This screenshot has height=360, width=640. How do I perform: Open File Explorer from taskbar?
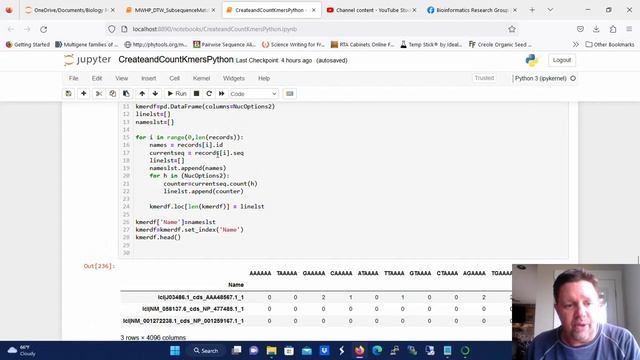coord(271,351)
